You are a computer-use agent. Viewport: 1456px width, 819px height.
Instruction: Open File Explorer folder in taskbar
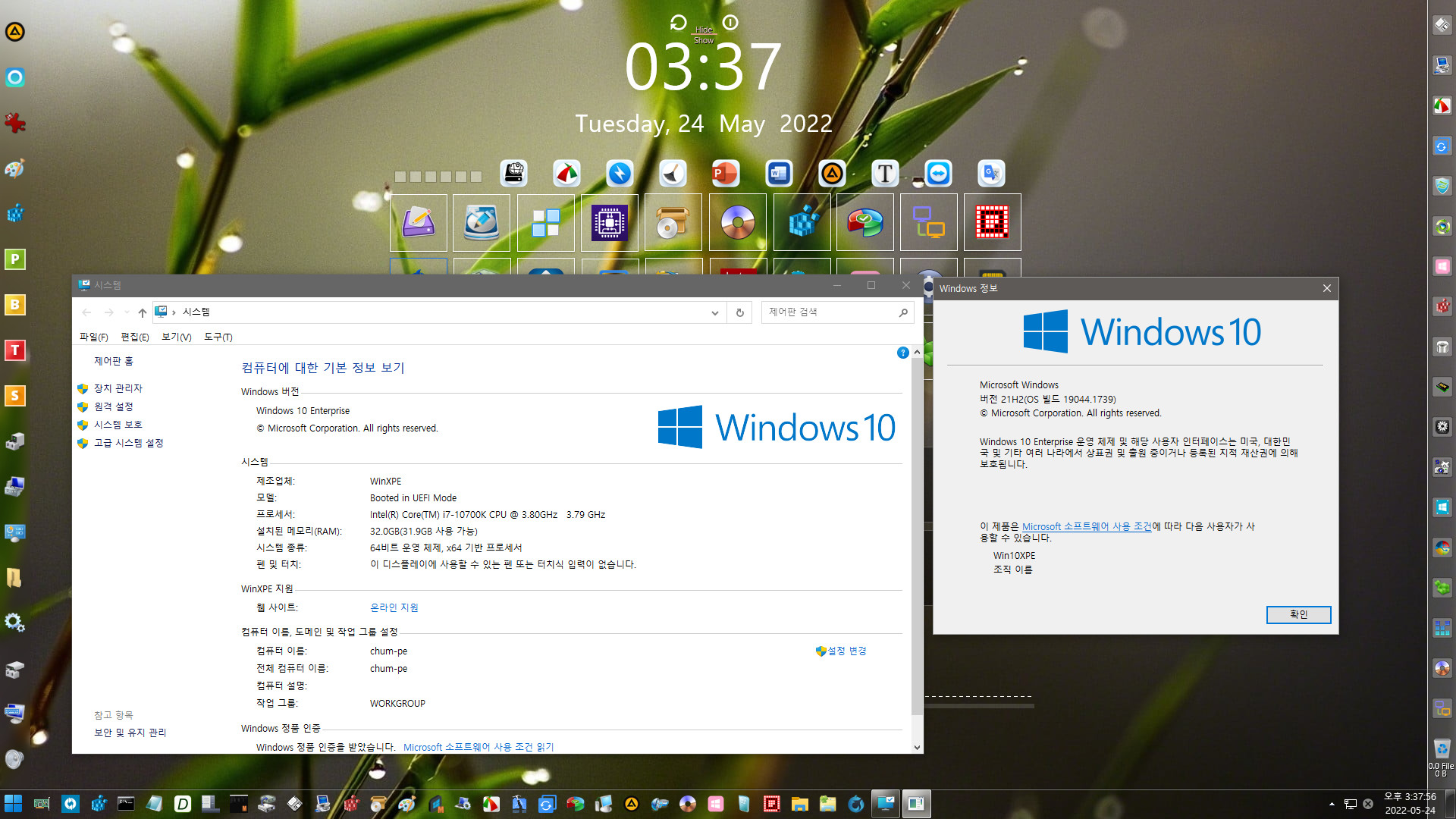point(799,804)
